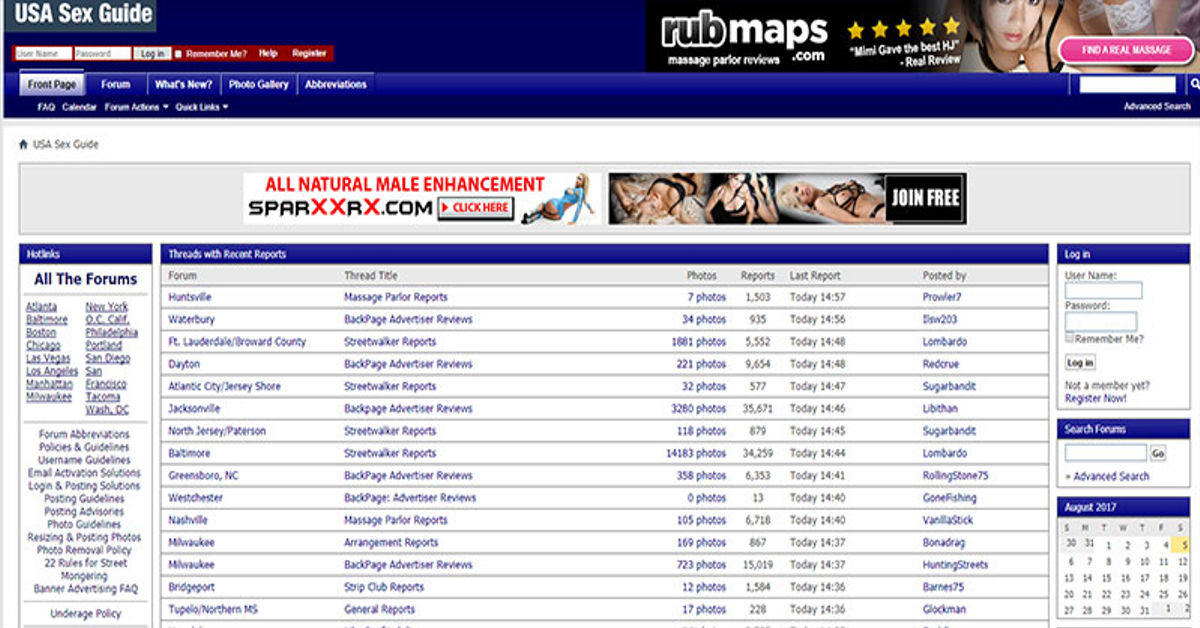Click the search magnifier icon in header
1200x628 pixels.
tap(1194, 85)
